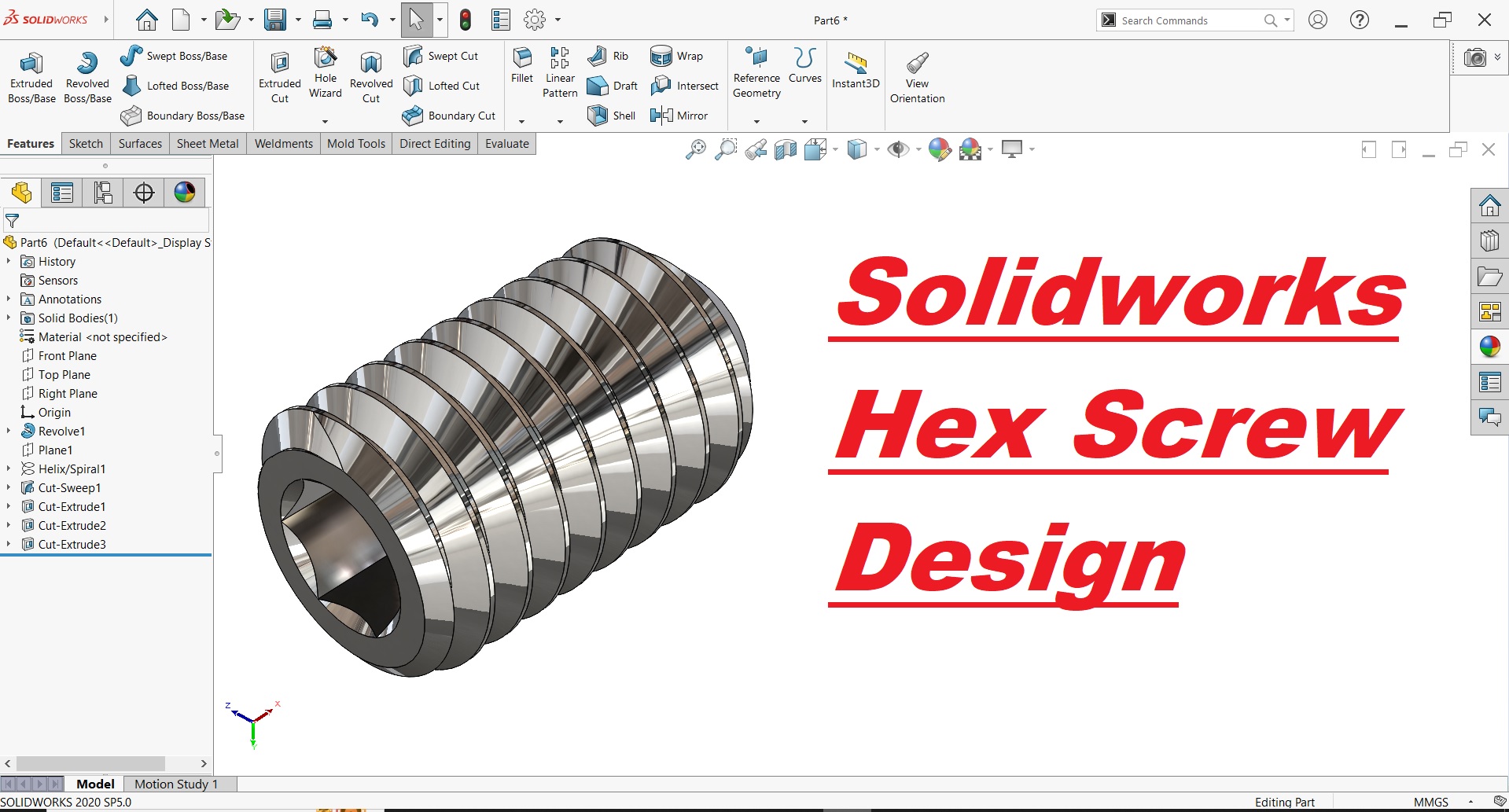Click the Lofted Cut tool
Screen dimensions: 1509x812
[x=441, y=86]
